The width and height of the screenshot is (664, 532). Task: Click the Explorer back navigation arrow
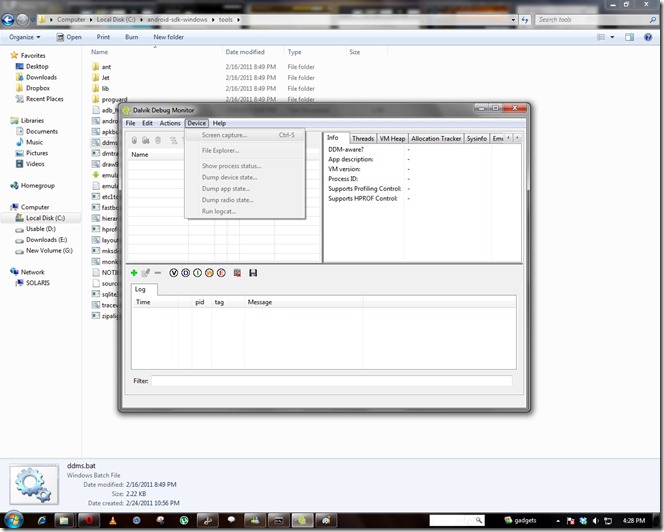click(8, 19)
